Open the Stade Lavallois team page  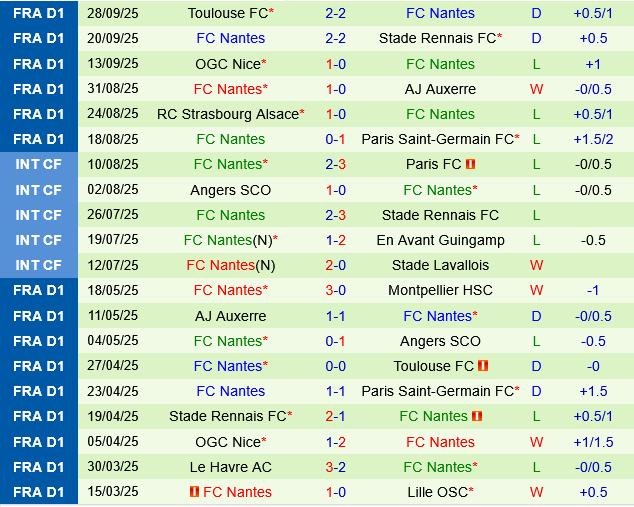(440, 265)
